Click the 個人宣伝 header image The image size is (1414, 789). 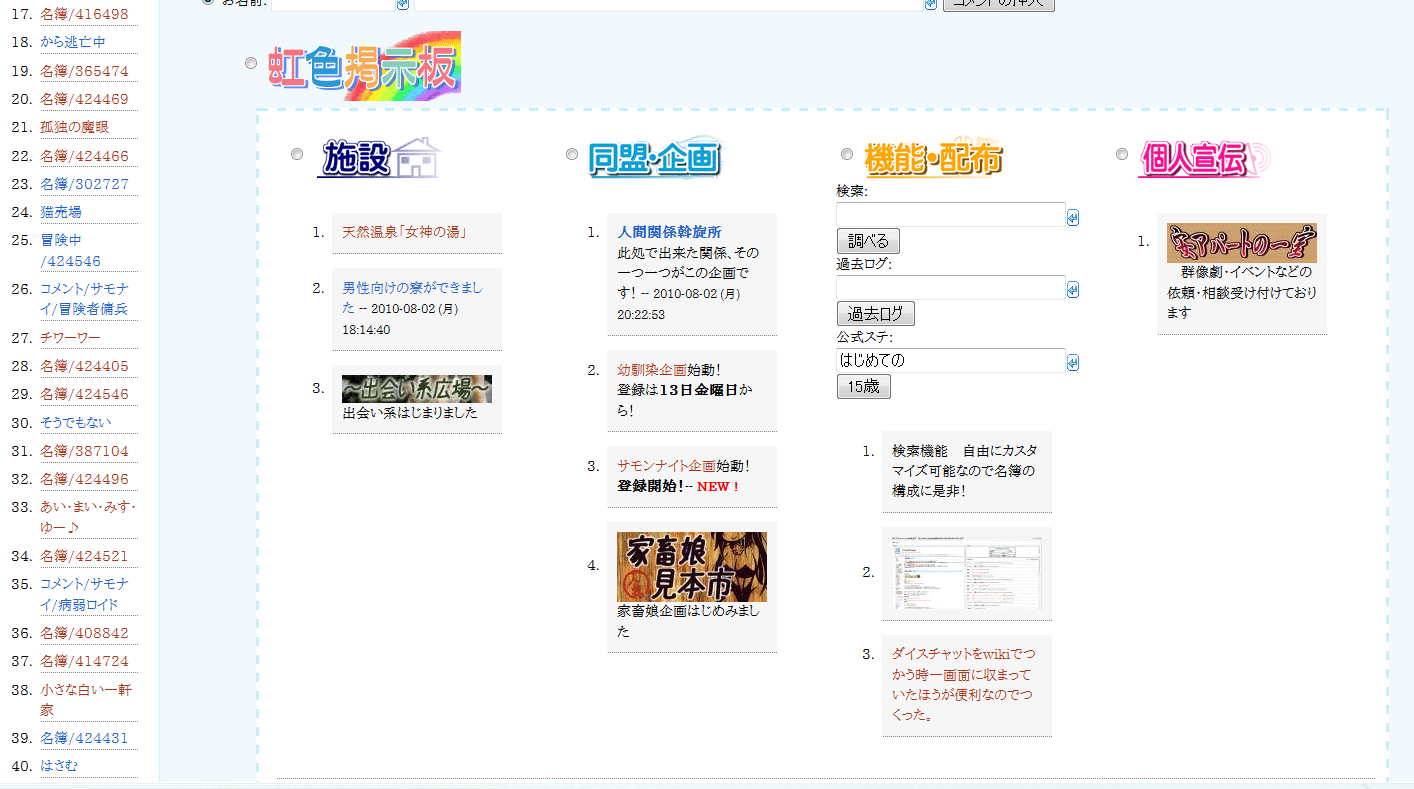tap(1203, 157)
